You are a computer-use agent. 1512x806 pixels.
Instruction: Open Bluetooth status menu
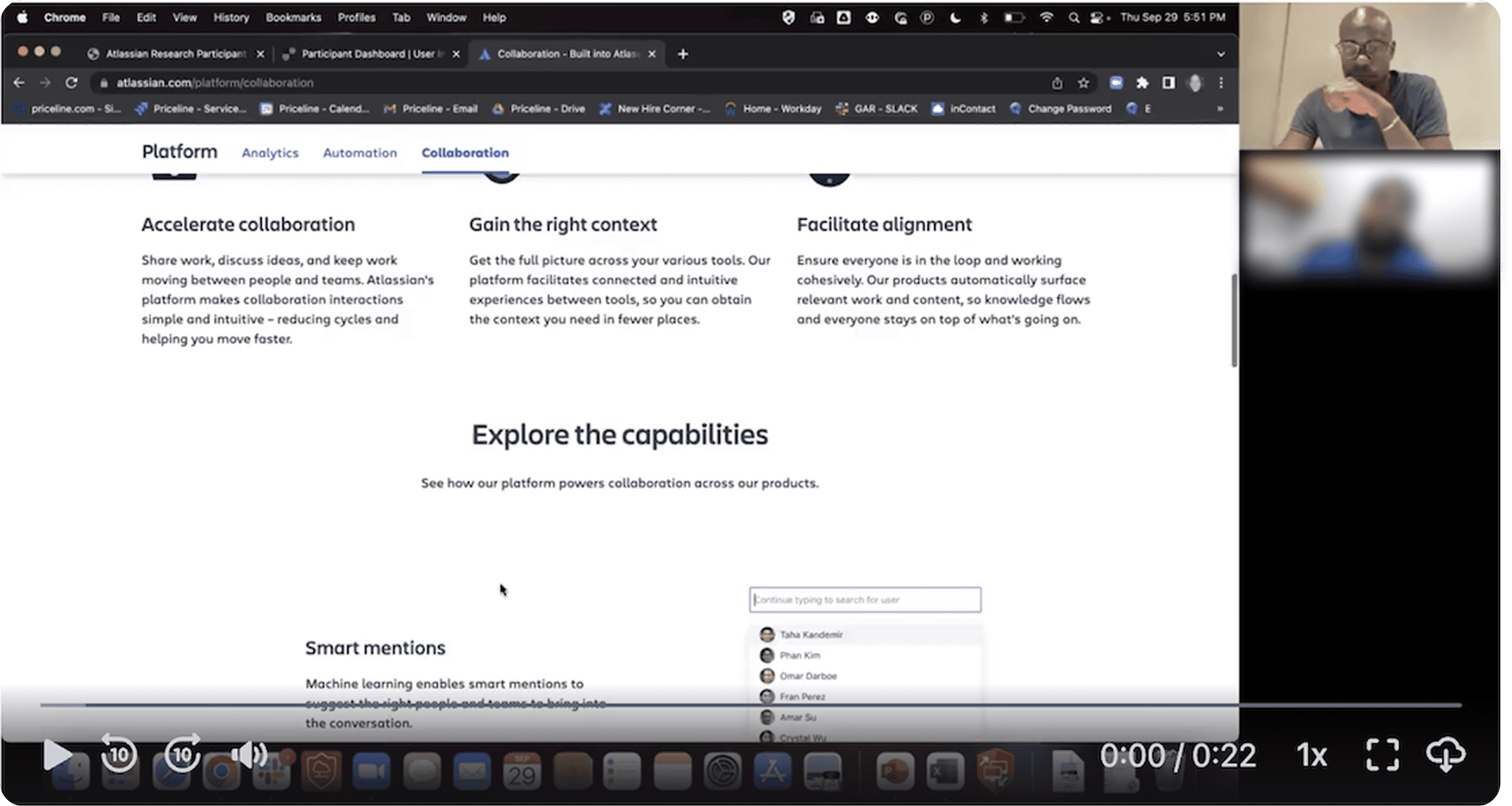click(984, 17)
